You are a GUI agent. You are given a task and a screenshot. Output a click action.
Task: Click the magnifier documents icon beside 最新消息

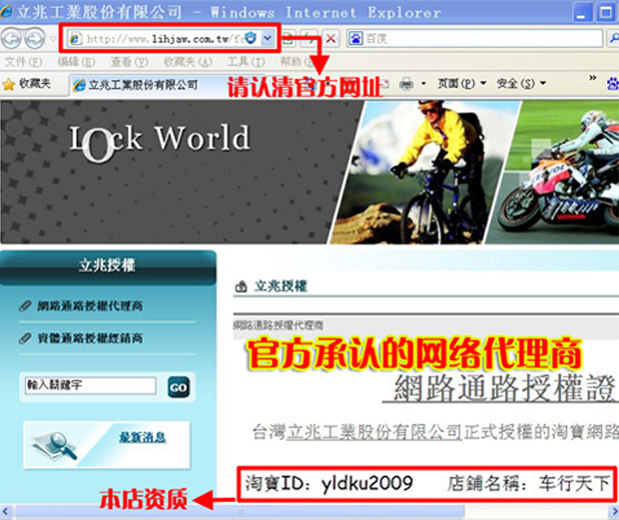click(55, 446)
